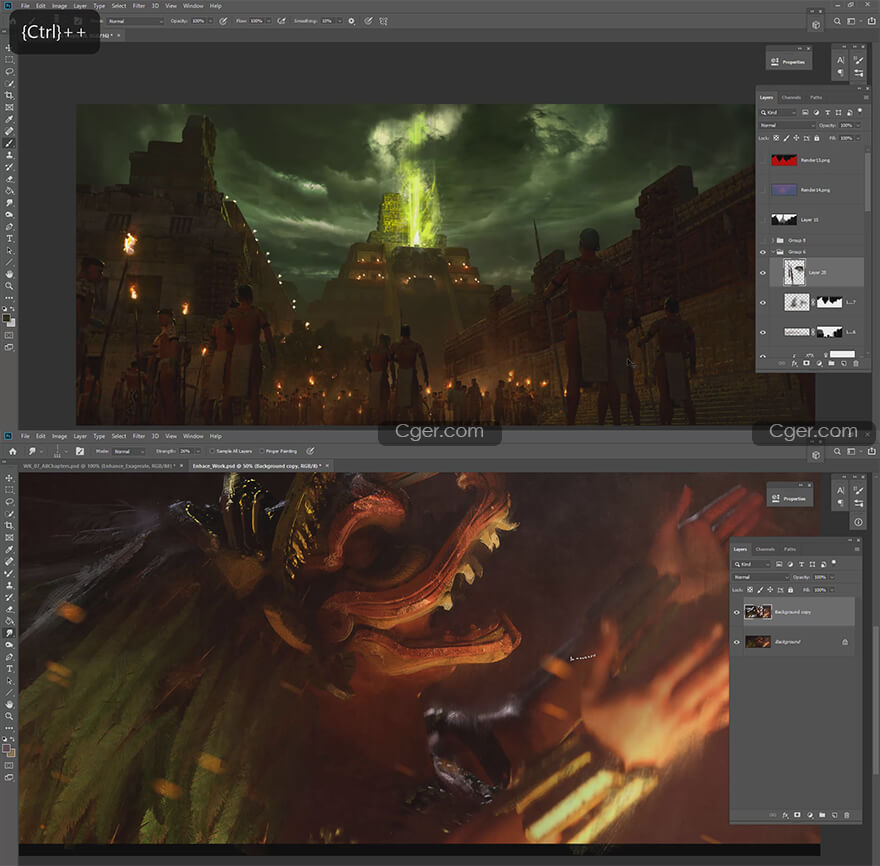Image resolution: width=880 pixels, height=866 pixels.
Task: Click foreground color swatch in top window toolbar
Action: coord(7,318)
